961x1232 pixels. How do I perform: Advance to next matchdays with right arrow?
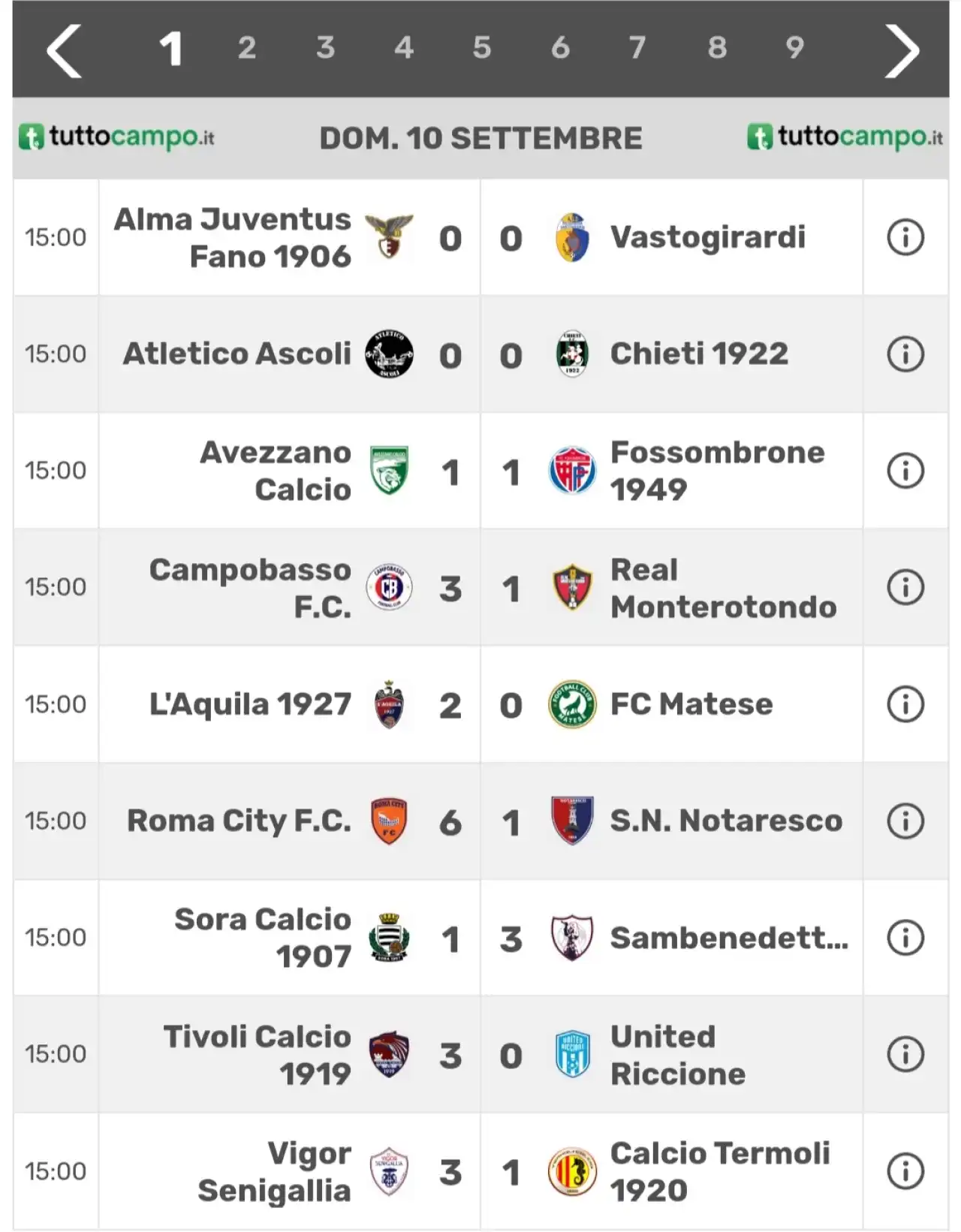click(x=902, y=50)
